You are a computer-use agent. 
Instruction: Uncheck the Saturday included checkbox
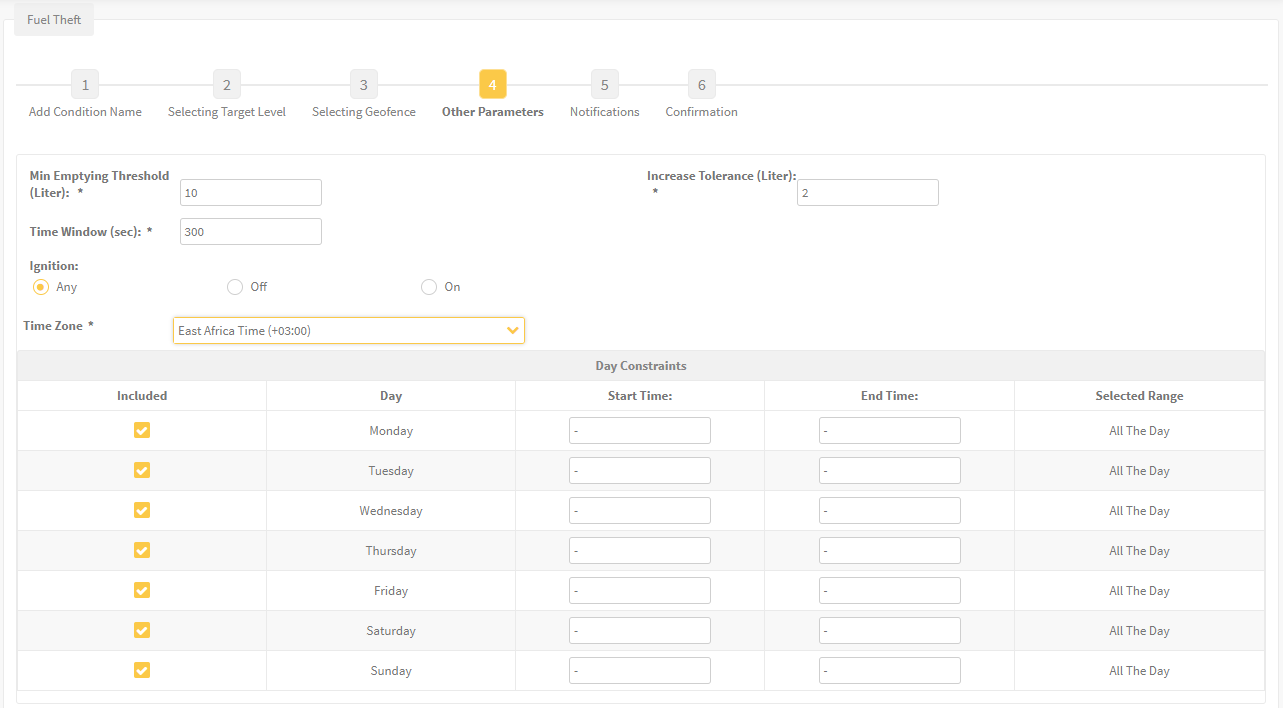[x=142, y=630]
